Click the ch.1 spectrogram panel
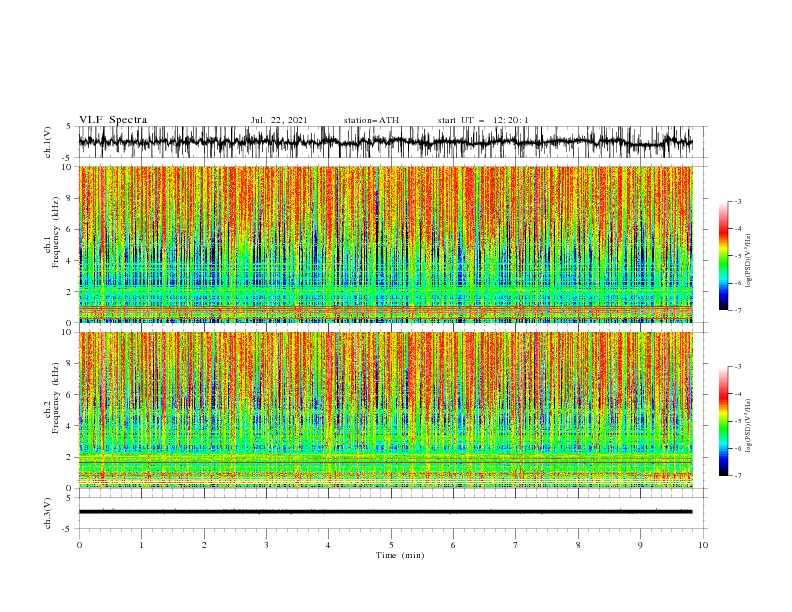Image resolution: width=792 pixels, height=612 pixels. click(x=385, y=244)
